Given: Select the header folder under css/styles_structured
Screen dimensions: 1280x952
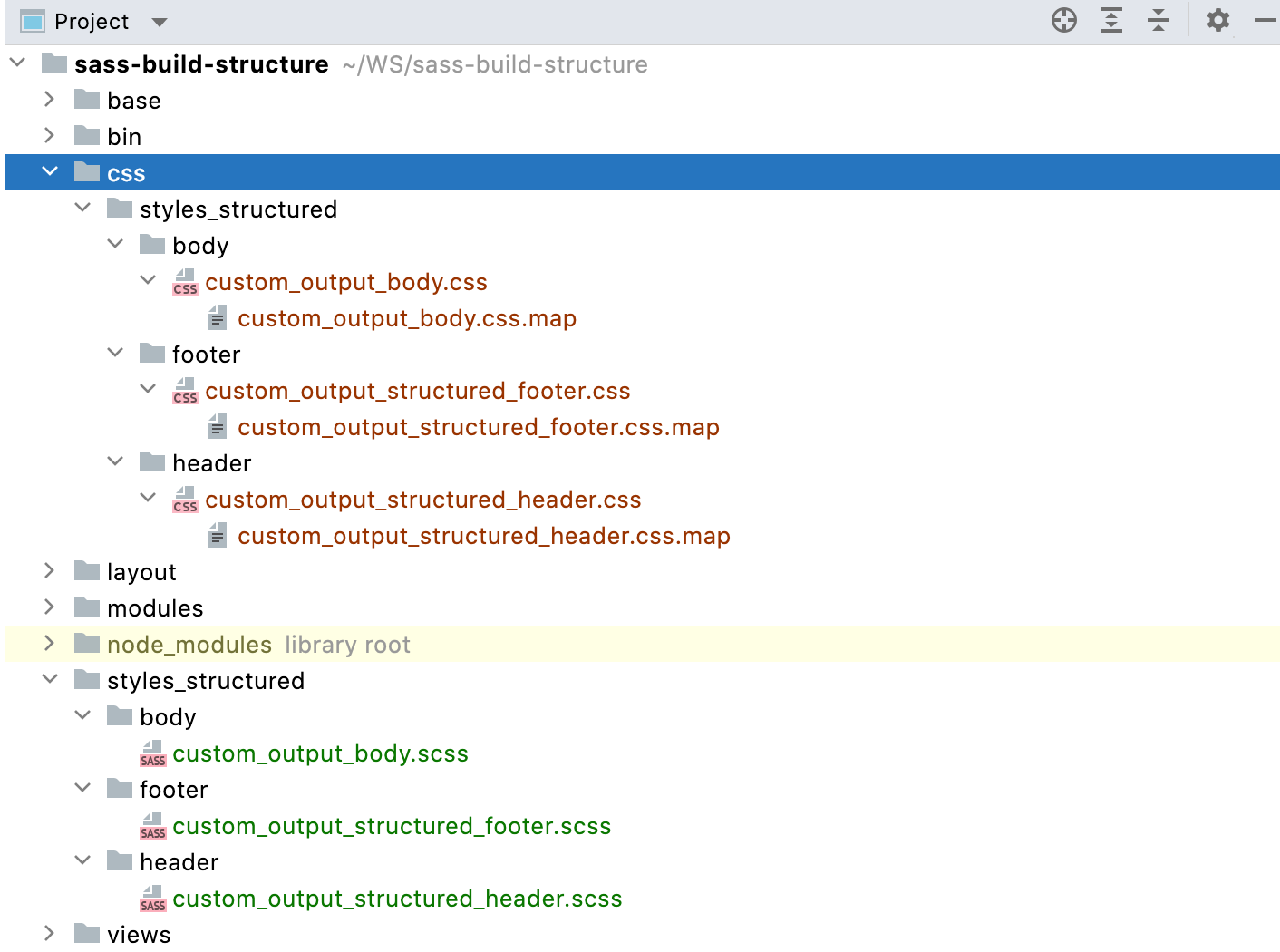Looking at the screenshot, I should 212,462.
